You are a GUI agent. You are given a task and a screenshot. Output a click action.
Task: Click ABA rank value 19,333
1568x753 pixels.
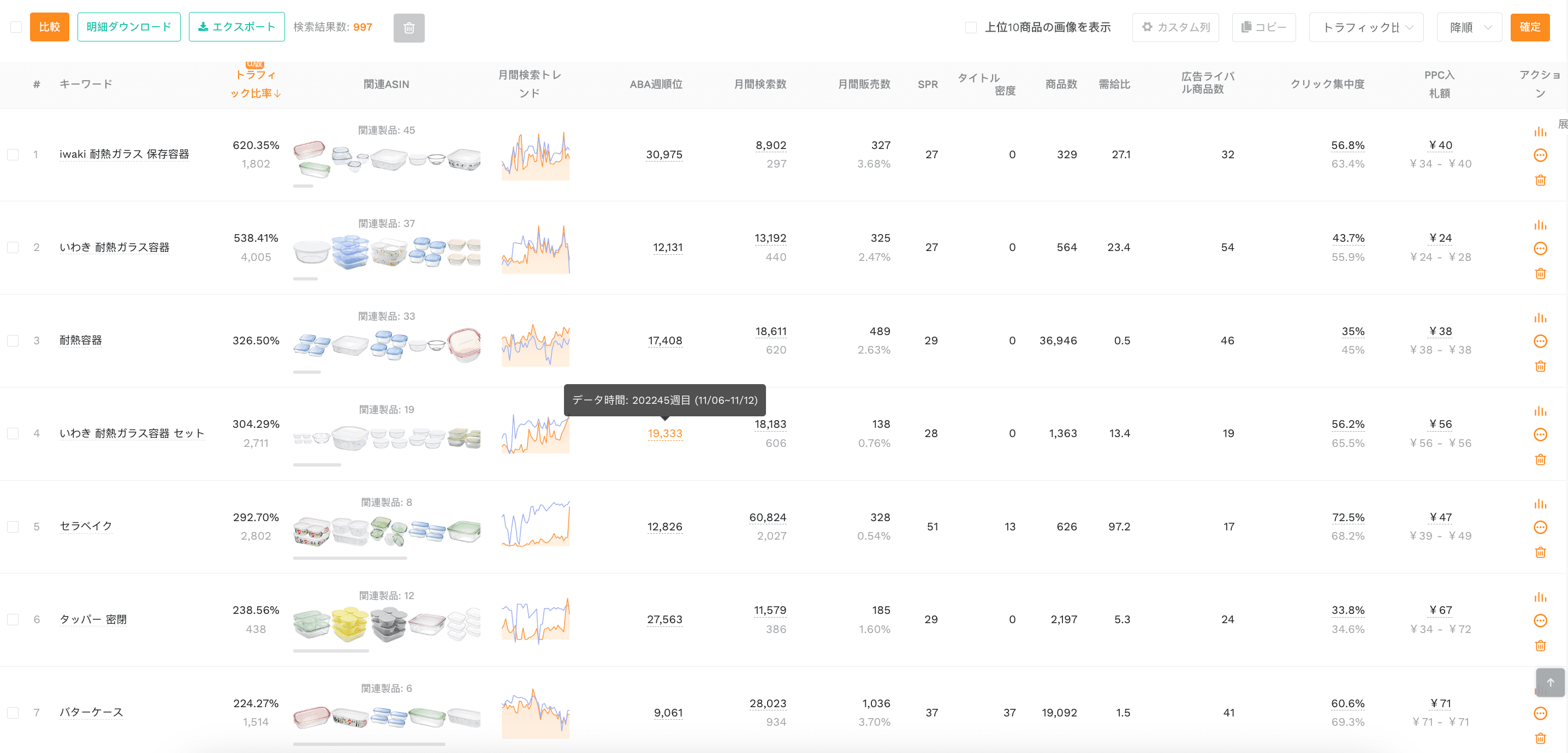664,433
